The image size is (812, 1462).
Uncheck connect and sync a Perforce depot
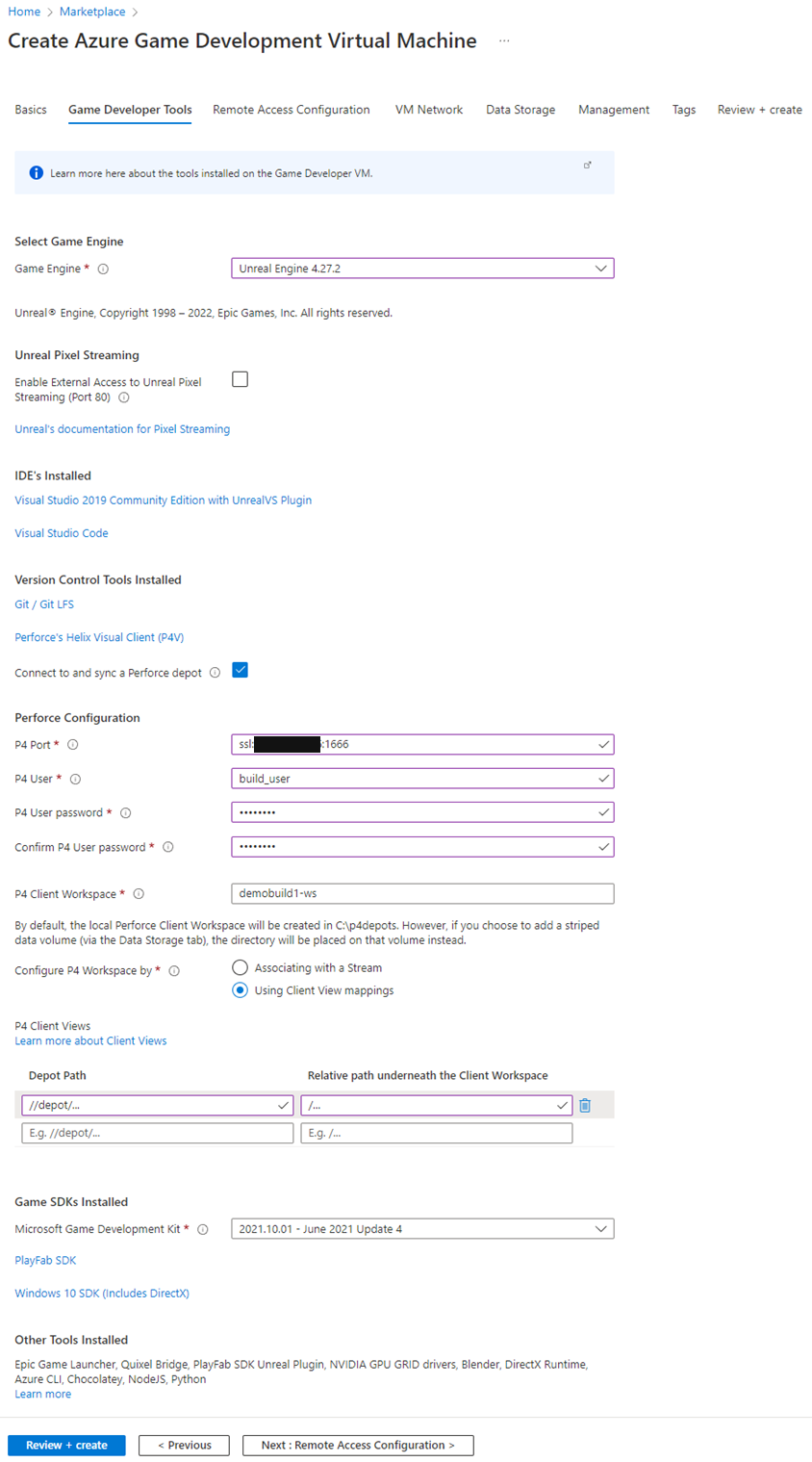(240, 671)
